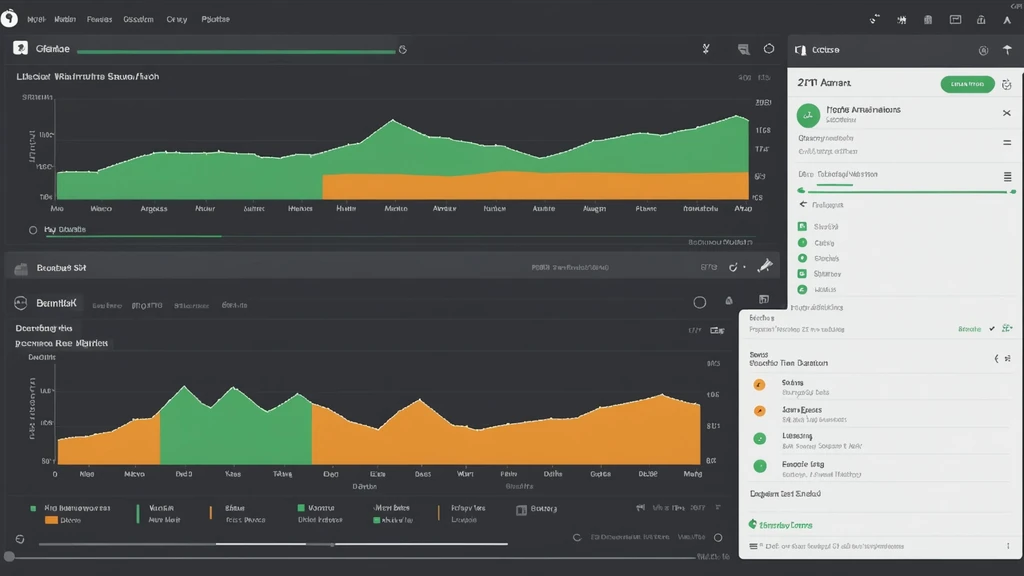
Task: Toggle the green round marker next to 'Hoitics'
Action: click(803, 289)
